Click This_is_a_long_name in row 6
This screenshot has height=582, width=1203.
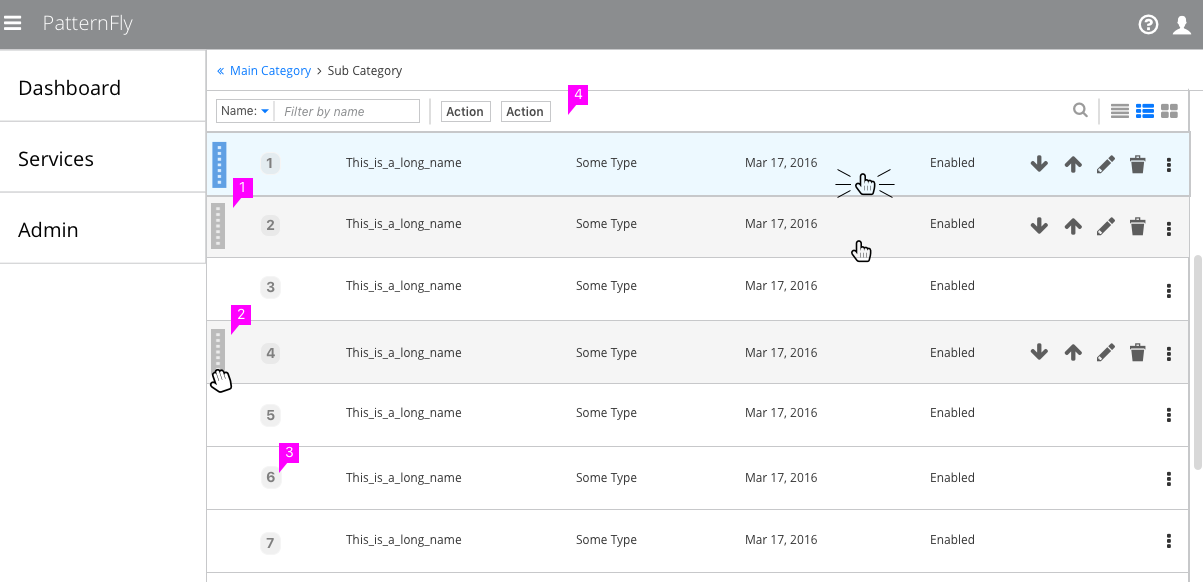(x=404, y=478)
